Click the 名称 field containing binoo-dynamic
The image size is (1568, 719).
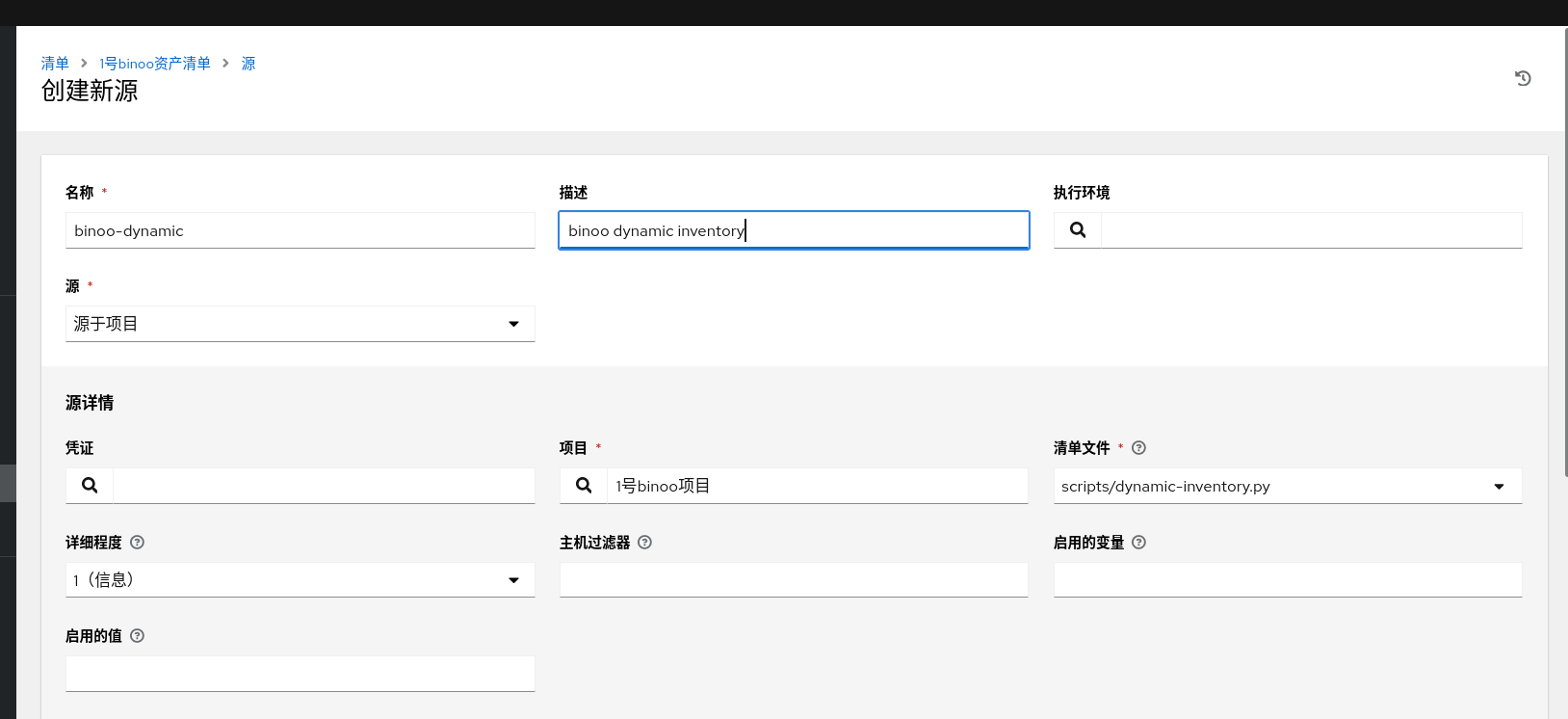click(x=301, y=230)
